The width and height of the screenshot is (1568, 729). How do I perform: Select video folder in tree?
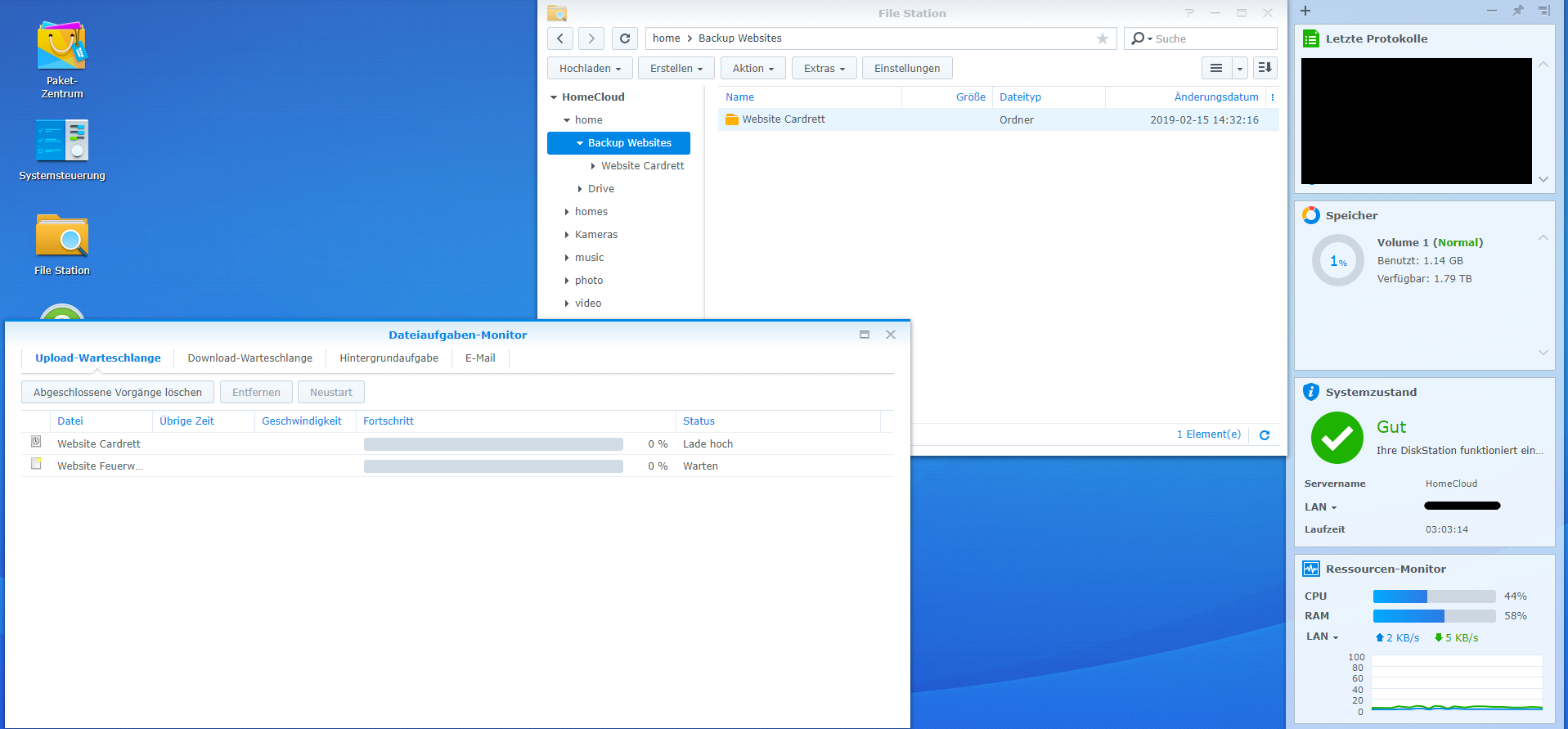pos(588,304)
